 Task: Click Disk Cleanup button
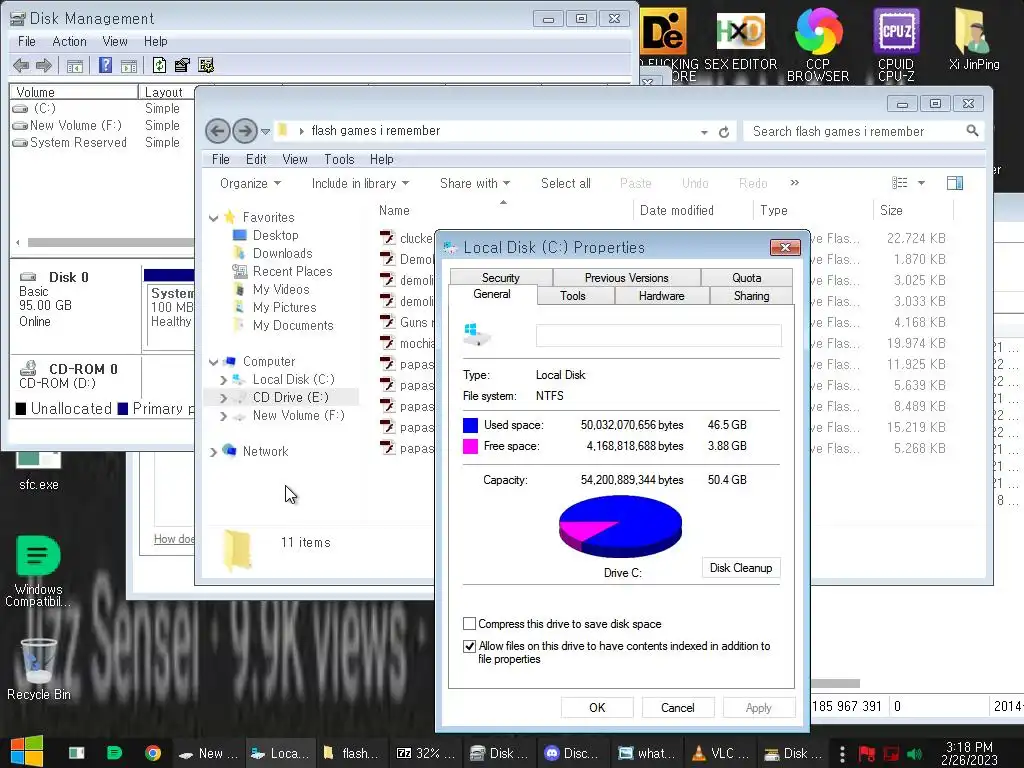click(741, 568)
